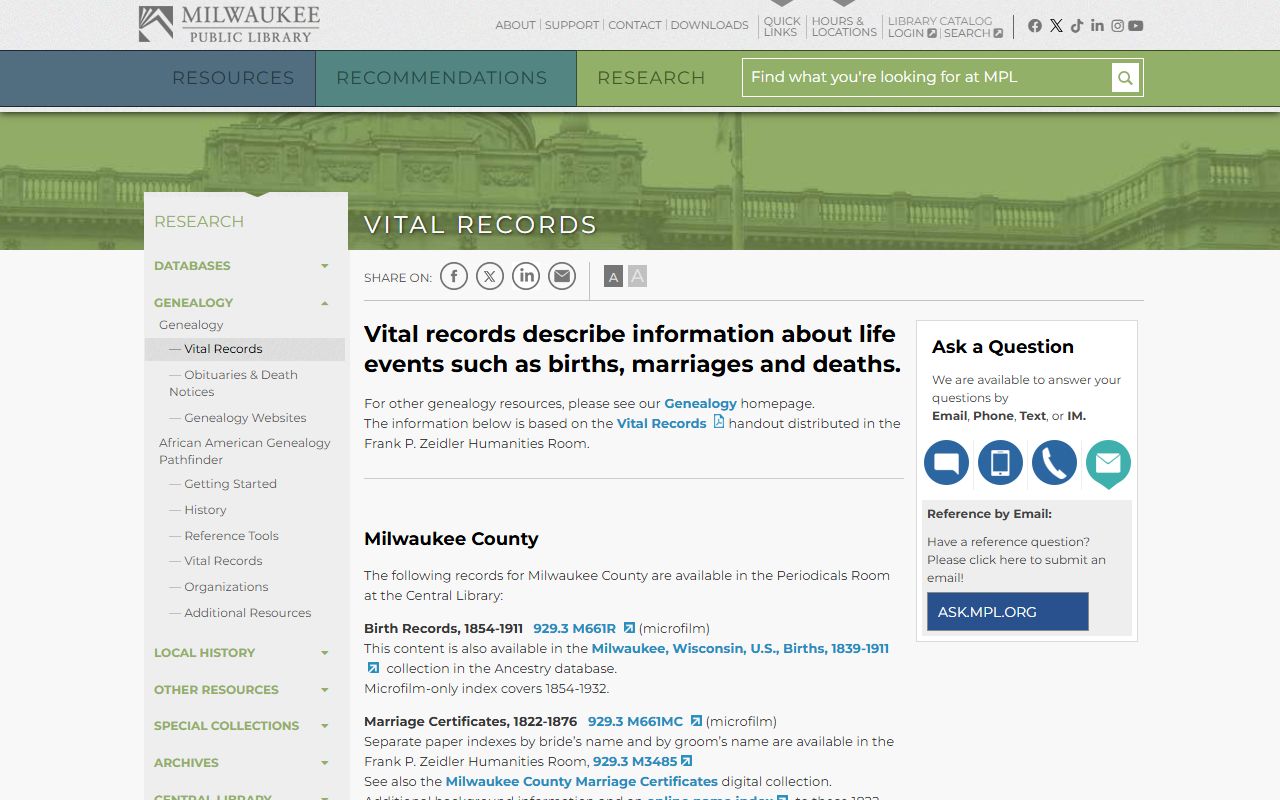Click the Library Catalog Search link
This screenshot has height=800, width=1280.
point(973,33)
